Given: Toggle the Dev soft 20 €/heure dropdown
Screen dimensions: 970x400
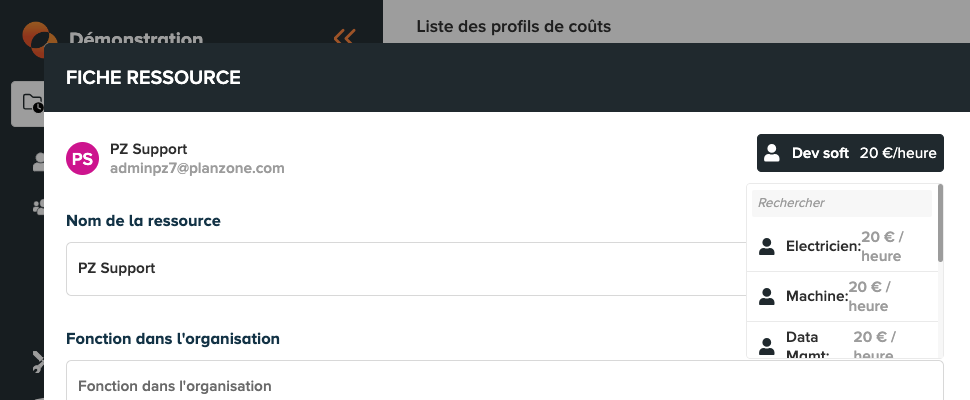Looking at the screenshot, I should click(850, 153).
